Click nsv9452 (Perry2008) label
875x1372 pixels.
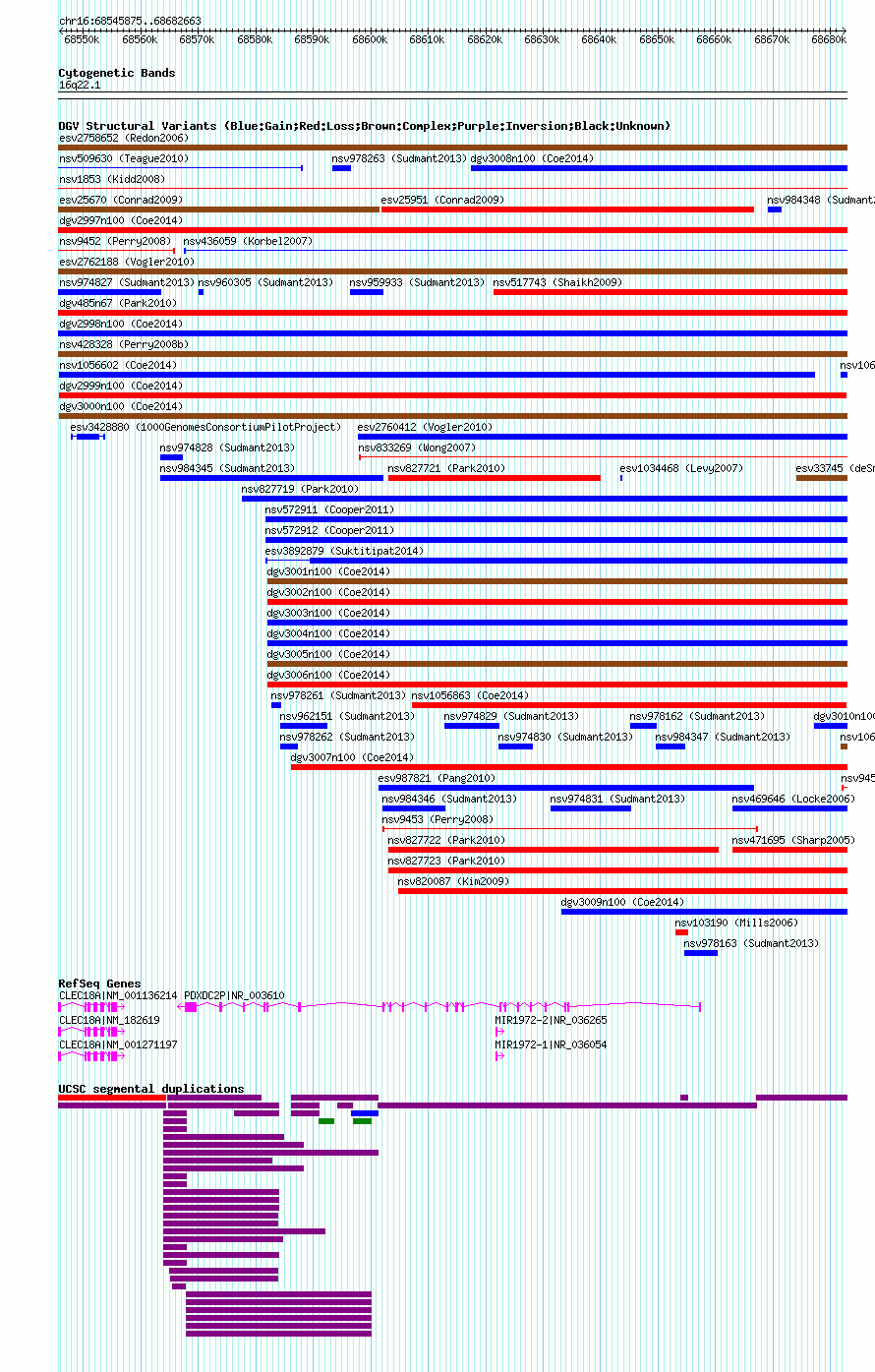[115, 241]
